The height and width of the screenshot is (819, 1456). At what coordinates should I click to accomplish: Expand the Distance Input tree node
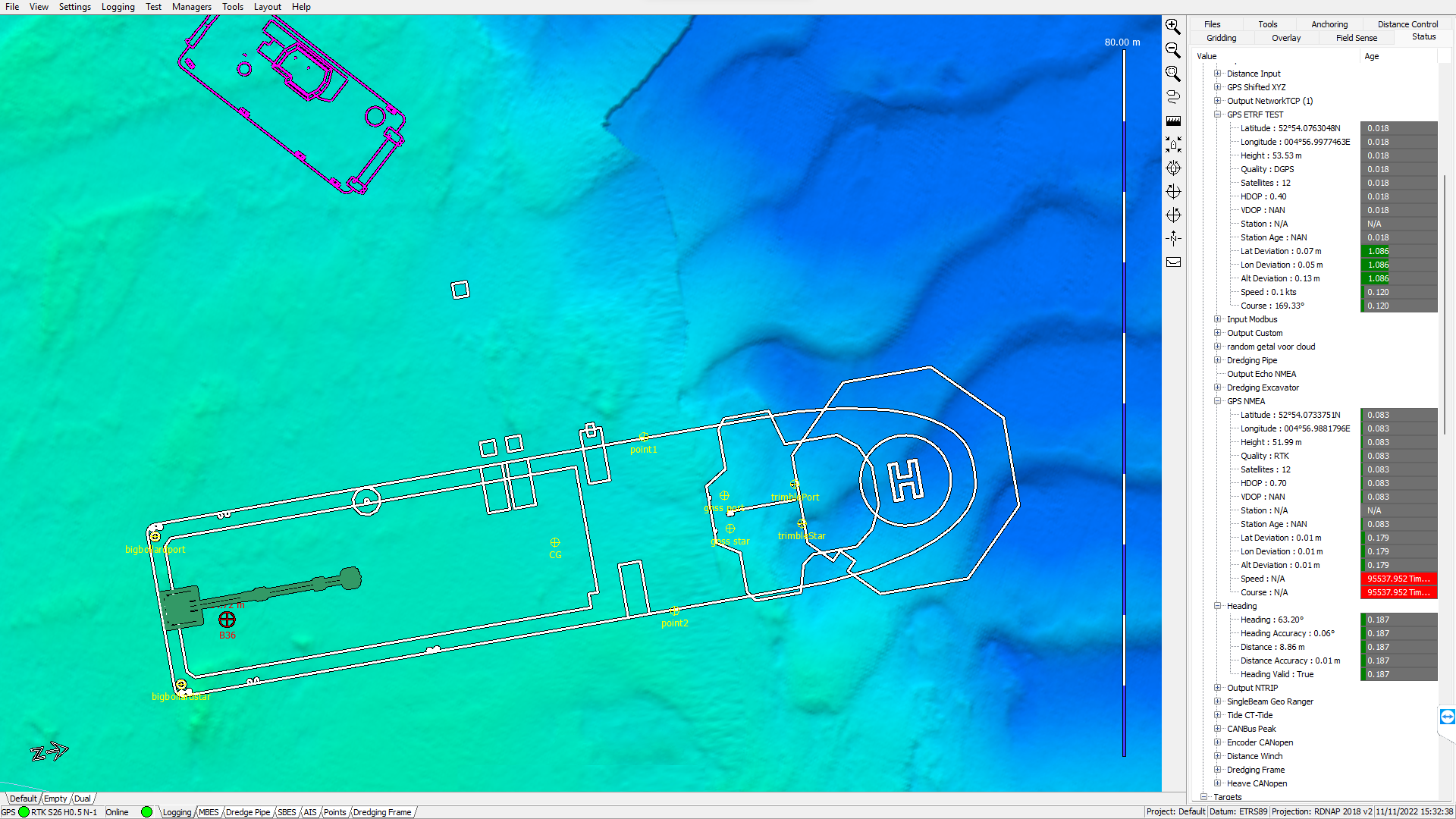(1217, 74)
